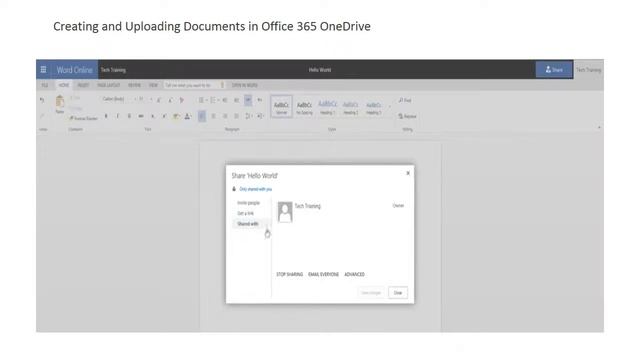
Task: Switch to the REVIEW ribbon tab
Action: pos(134,85)
